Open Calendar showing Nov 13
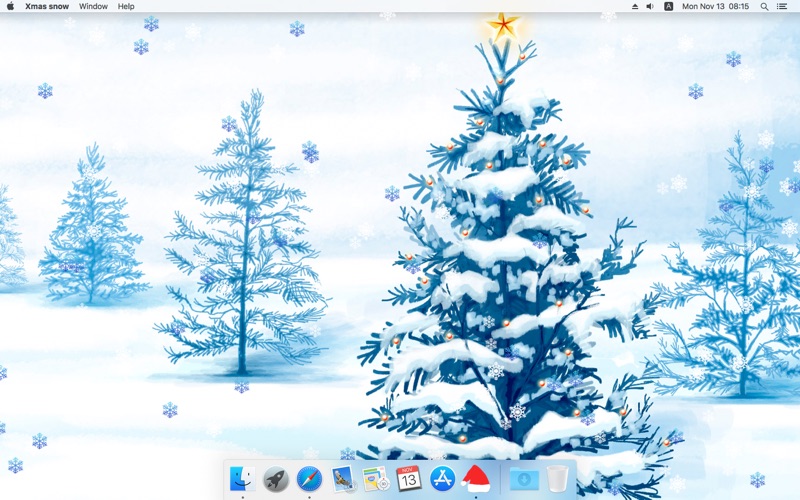Image resolution: width=800 pixels, height=500 pixels. [x=409, y=479]
